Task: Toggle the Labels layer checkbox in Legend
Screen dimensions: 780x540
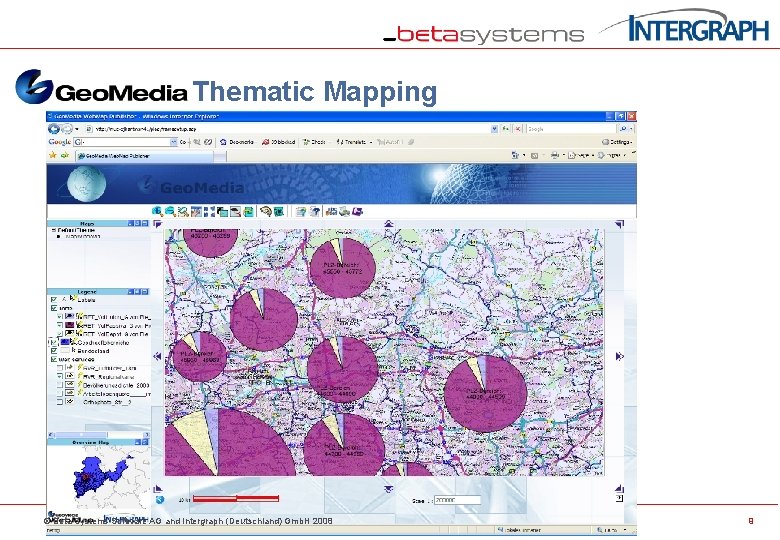Action: pos(54,300)
